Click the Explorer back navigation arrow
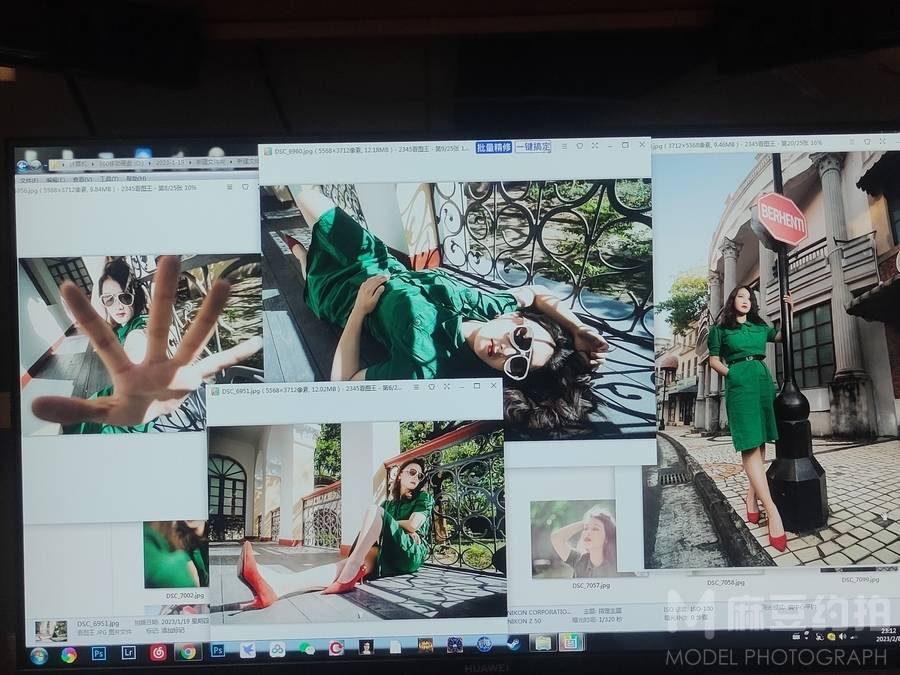900x675 pixels. point(23,166)
